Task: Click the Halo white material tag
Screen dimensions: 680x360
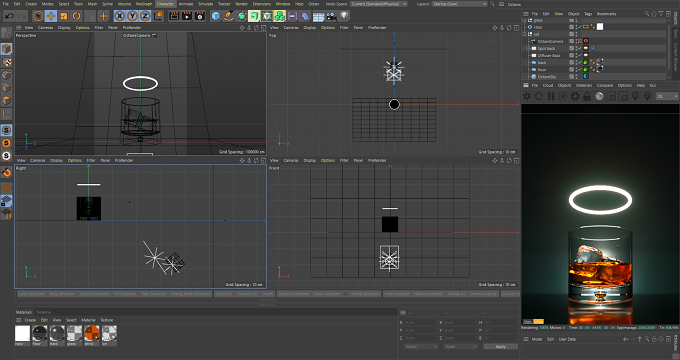Action: point(600,27)
